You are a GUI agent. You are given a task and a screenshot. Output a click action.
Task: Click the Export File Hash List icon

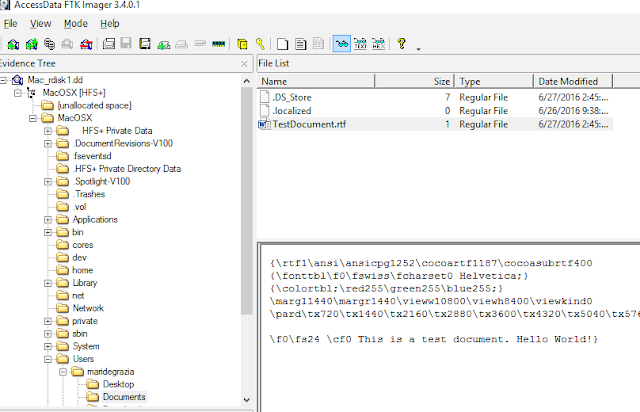pyautogui.click(x=300, y=44)
